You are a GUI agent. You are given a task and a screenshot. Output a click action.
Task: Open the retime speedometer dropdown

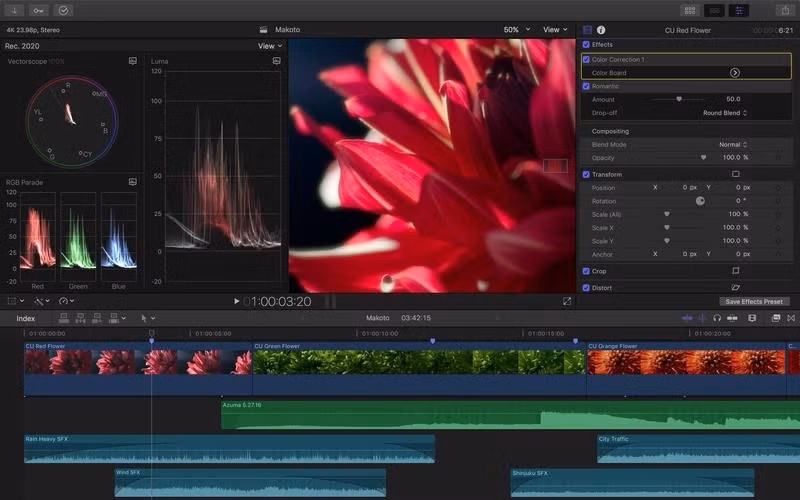pos(67,301)
